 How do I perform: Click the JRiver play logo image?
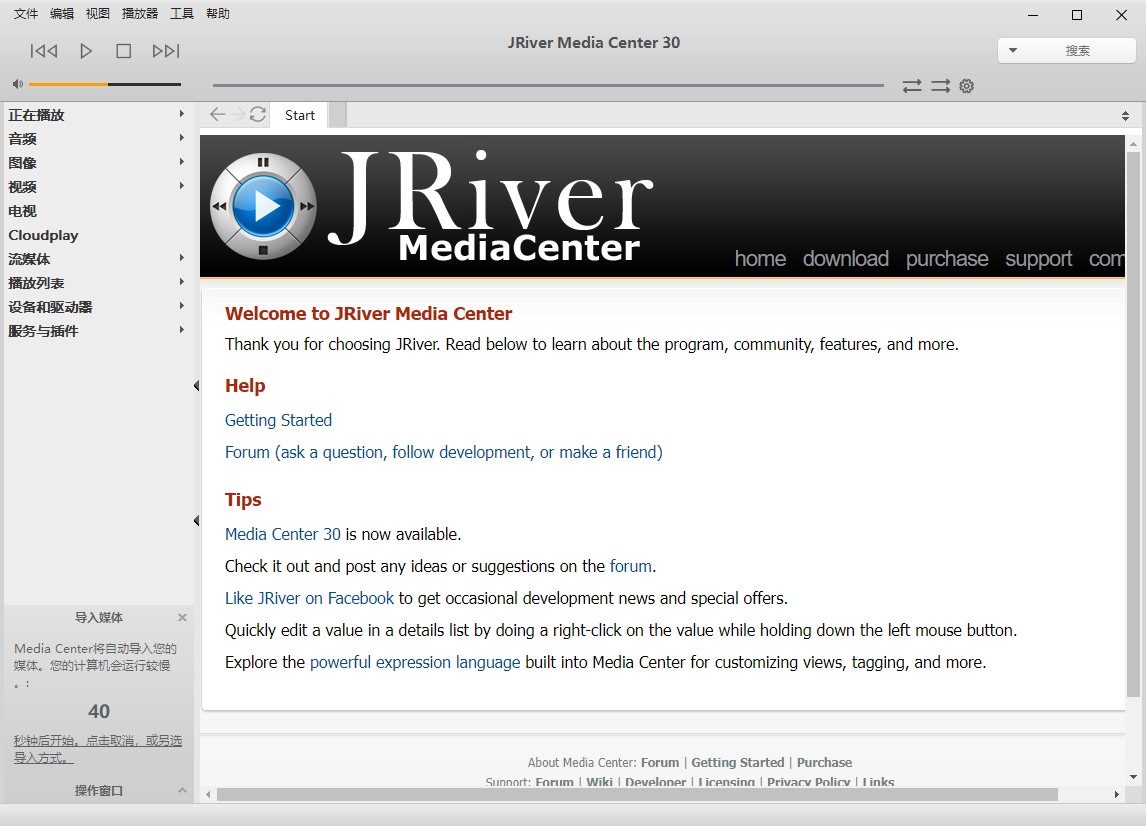point(263,207)
